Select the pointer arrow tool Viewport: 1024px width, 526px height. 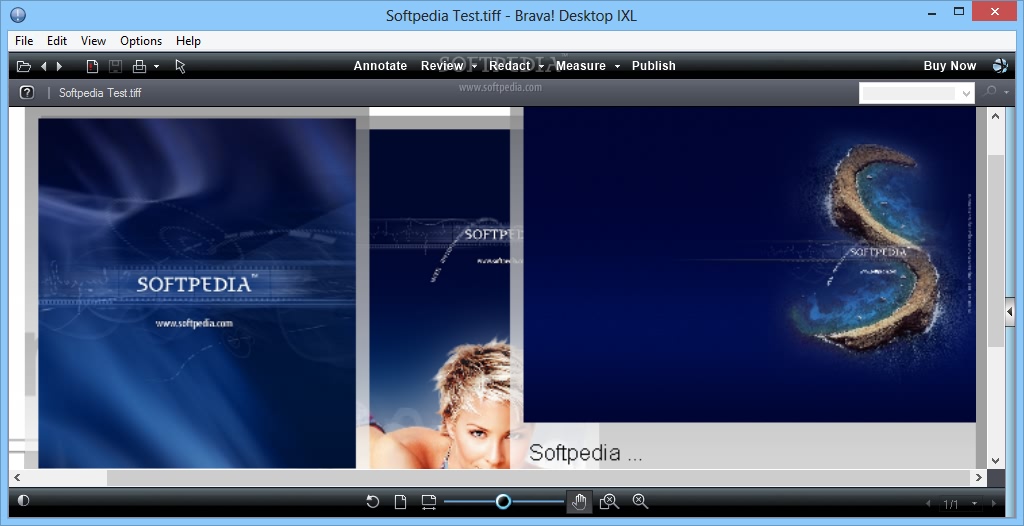181,66
